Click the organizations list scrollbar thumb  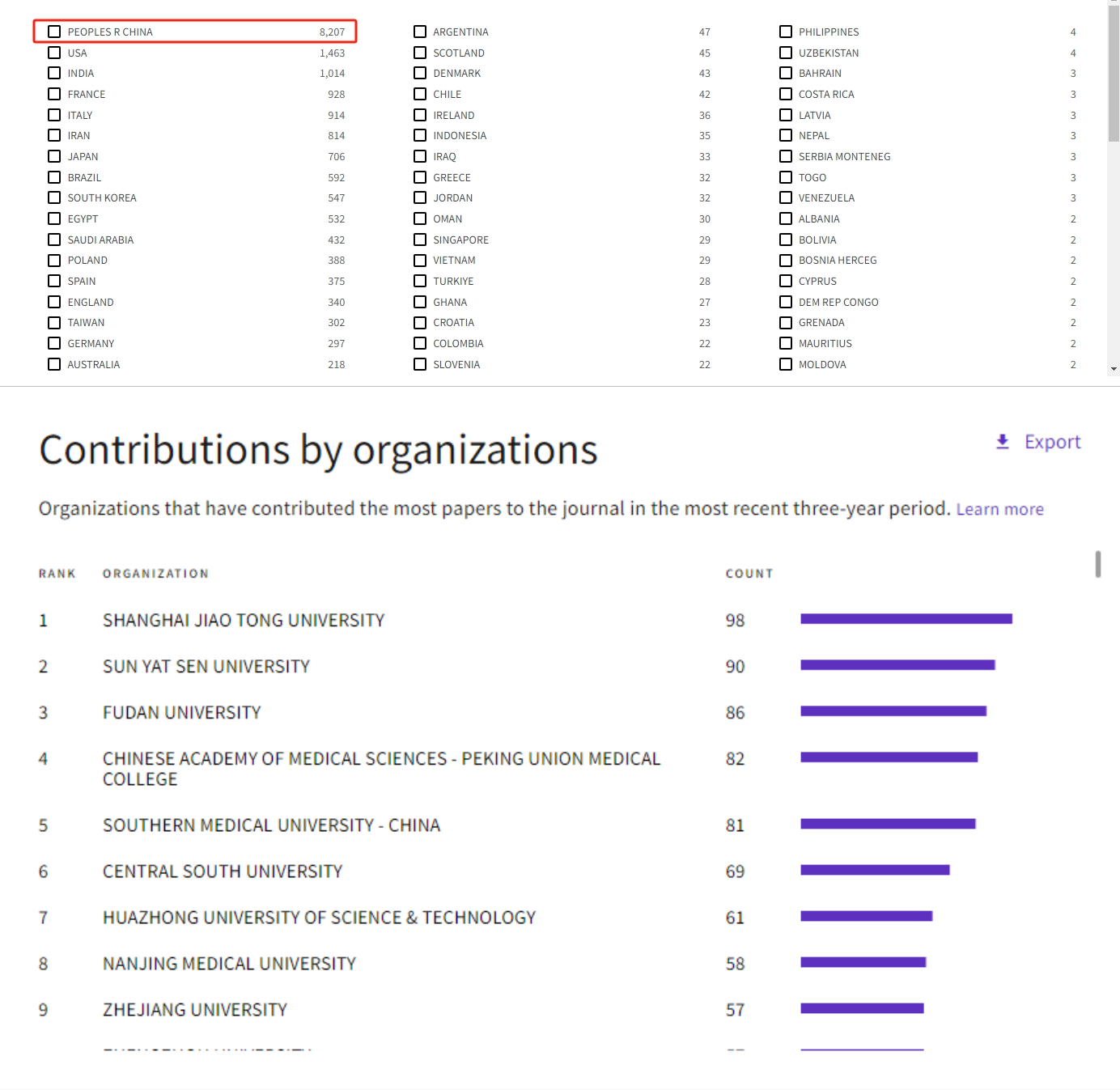(1098, 564)
